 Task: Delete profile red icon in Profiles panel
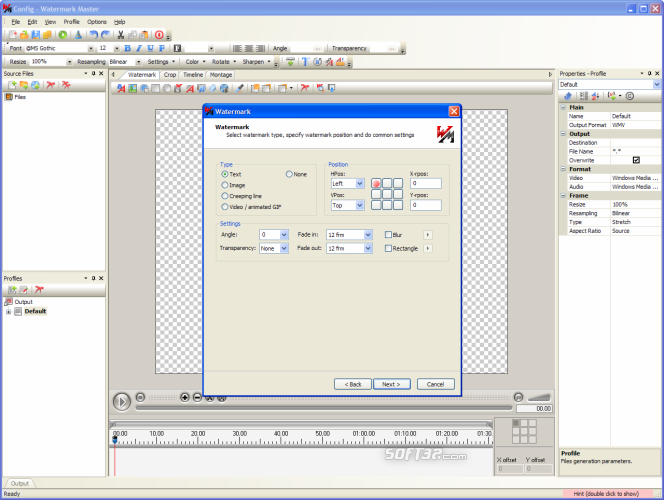tap(39, 290)
